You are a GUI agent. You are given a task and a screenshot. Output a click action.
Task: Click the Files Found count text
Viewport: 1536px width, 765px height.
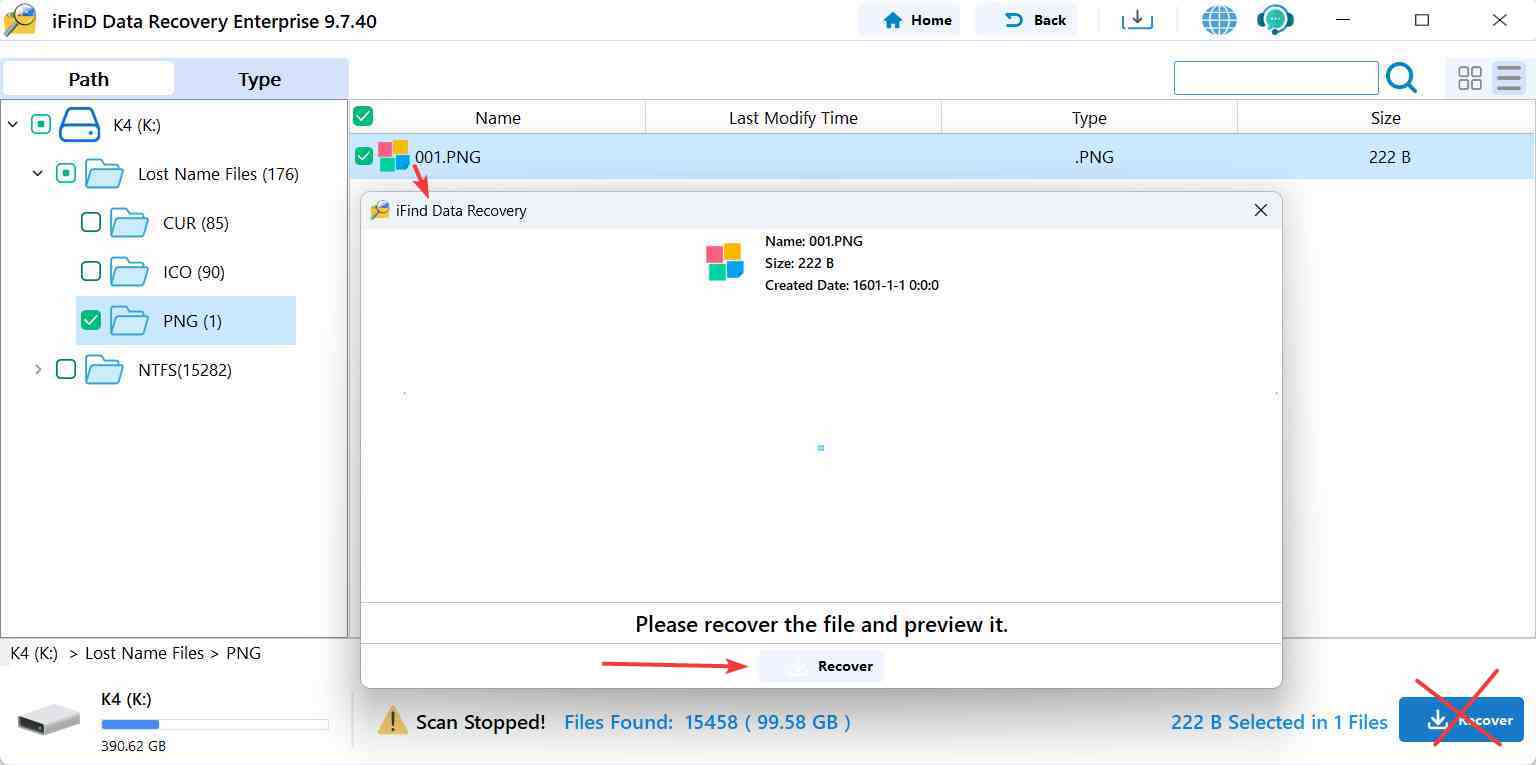[708, 722]
